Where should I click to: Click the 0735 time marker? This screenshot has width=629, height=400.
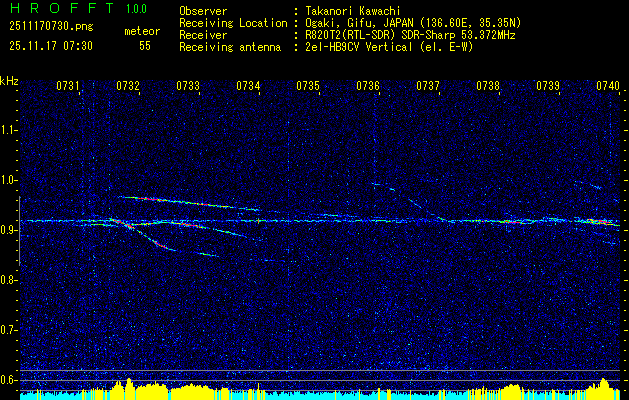tap(308, 86)
